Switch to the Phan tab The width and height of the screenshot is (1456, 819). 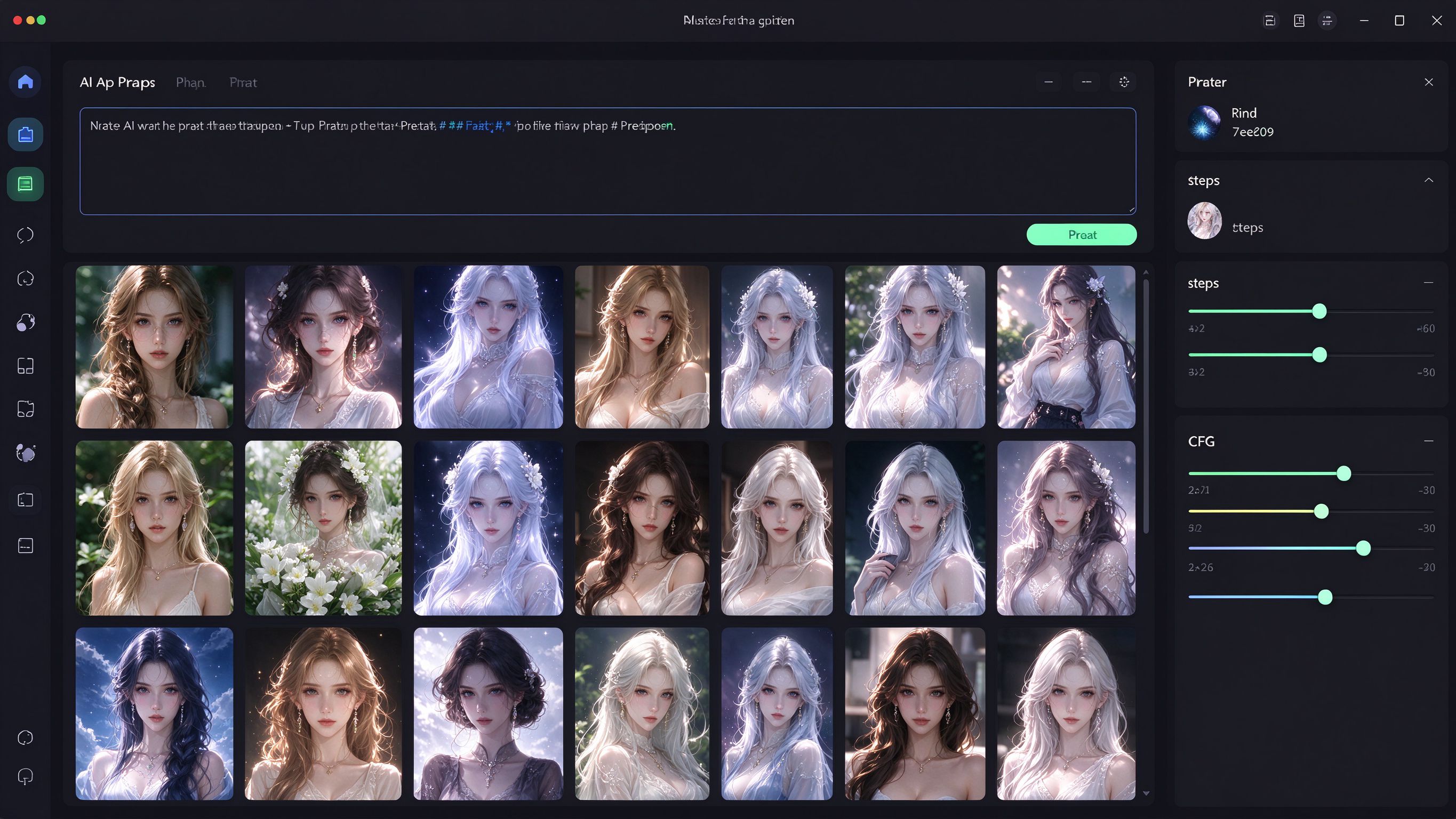pyautogui.click(x=190, y=83)
